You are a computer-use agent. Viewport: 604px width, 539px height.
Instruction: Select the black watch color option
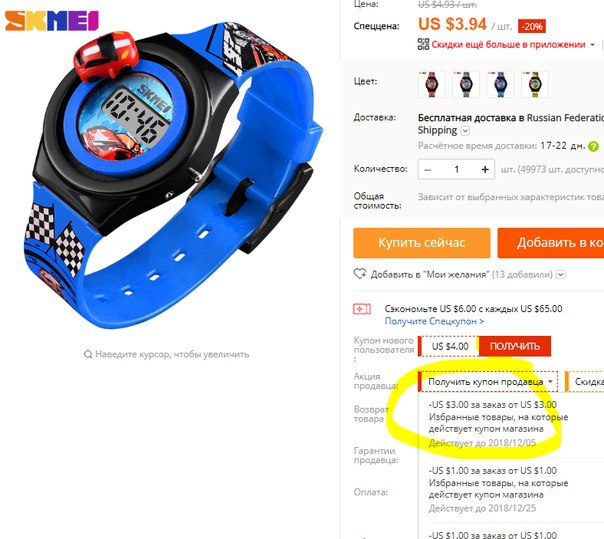[x=466, y=84]
